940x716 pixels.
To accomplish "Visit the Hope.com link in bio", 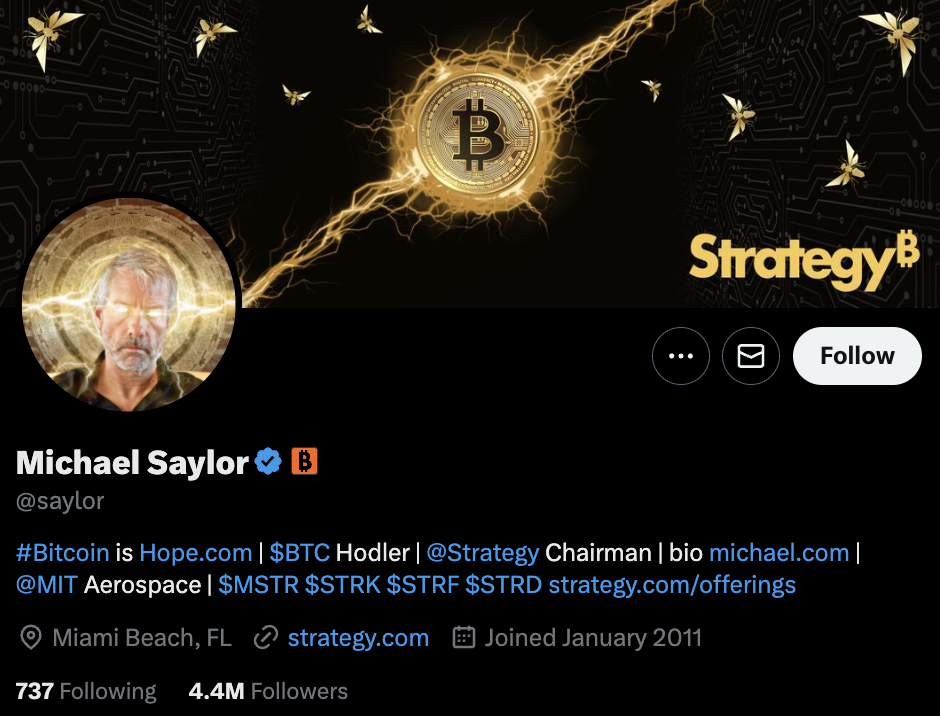I will click(195, 552).
